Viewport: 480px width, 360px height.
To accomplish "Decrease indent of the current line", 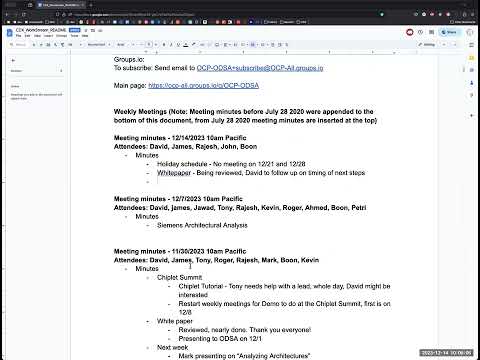I will pos(272,44).
